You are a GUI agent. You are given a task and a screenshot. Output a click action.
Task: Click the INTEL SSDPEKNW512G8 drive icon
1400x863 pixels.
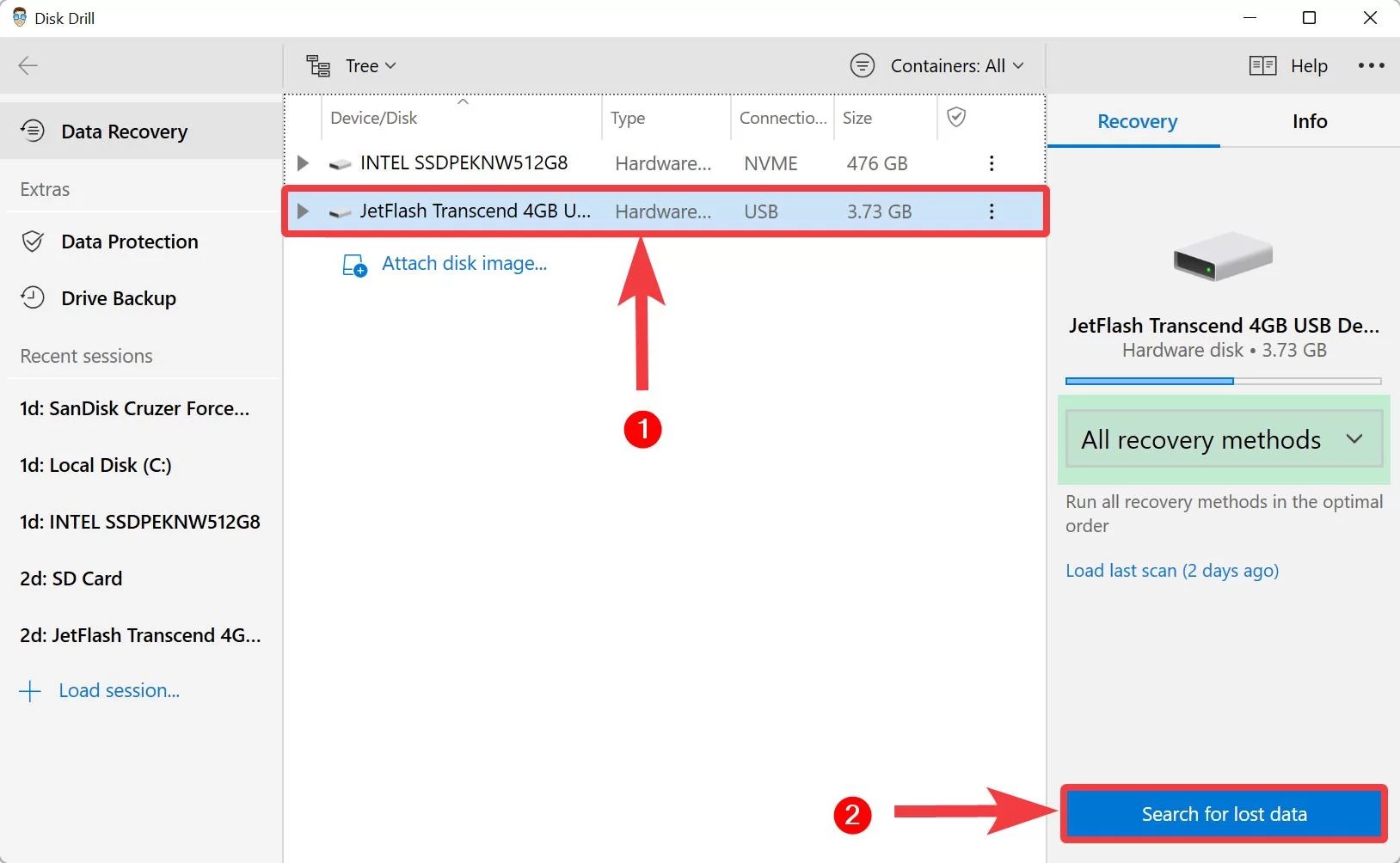tap(341, 163)
